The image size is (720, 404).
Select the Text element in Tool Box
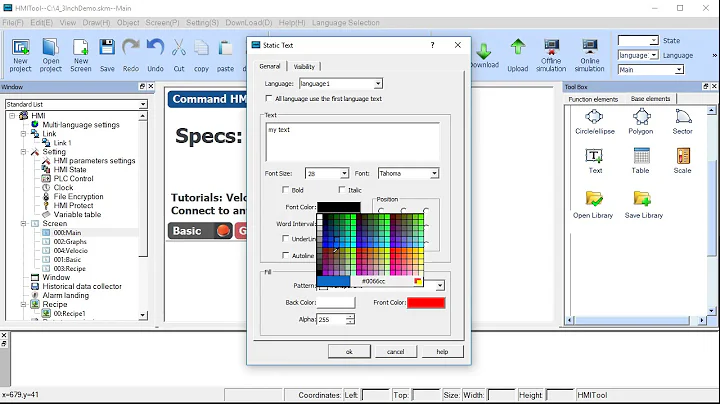click(x=595, y=161)
